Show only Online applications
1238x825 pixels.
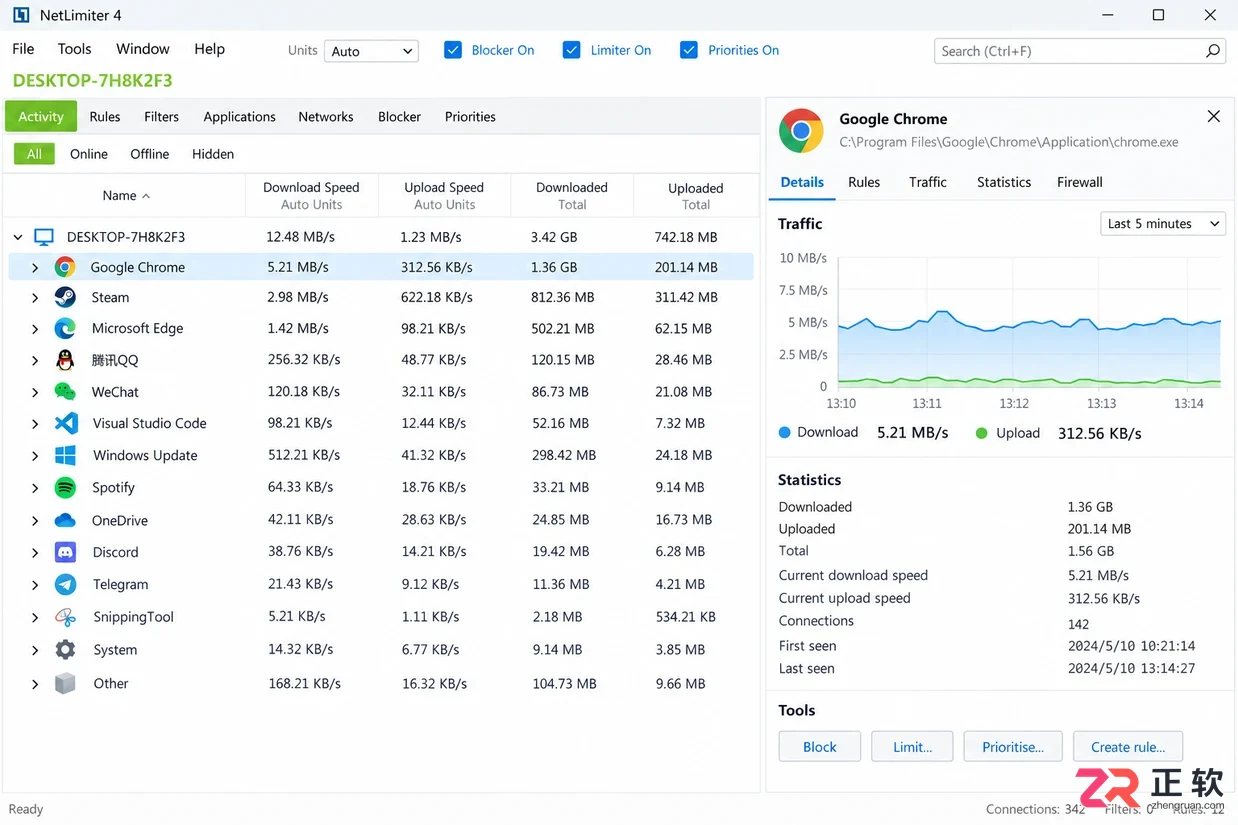(89, 154)
